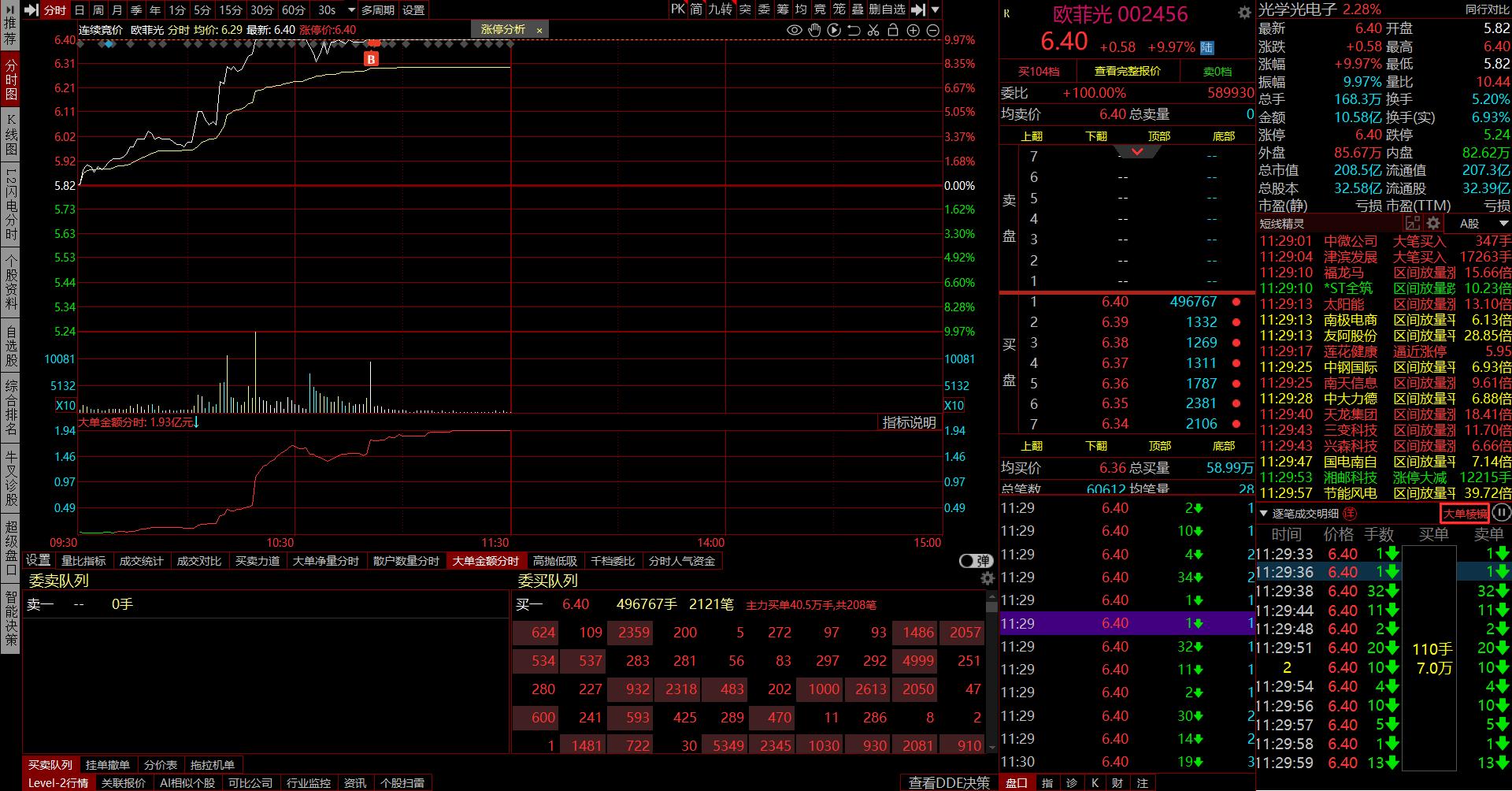Select the 分时人气资金 indicator tab
This screenshot has height=791, width=1512.
tap(682, 561)
